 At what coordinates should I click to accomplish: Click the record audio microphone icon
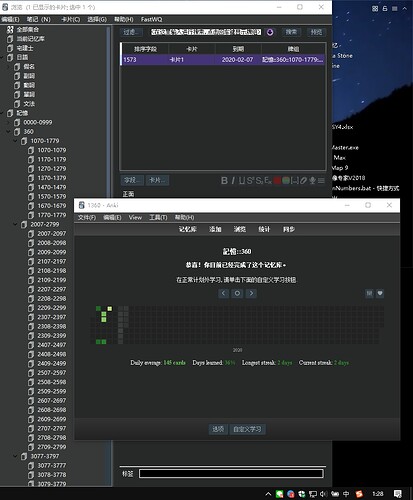click(312, 180)
